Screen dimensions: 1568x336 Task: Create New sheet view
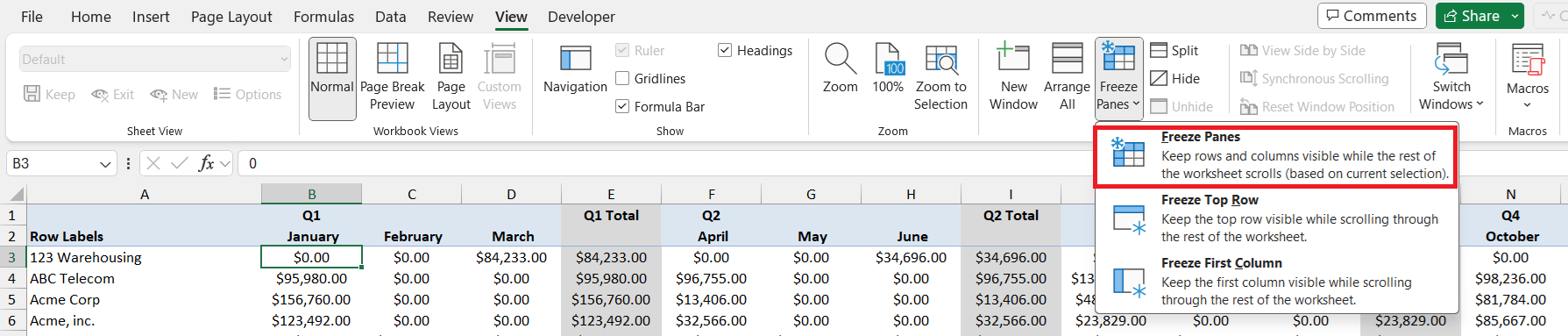pyautogui.click(x=174, y=95)
